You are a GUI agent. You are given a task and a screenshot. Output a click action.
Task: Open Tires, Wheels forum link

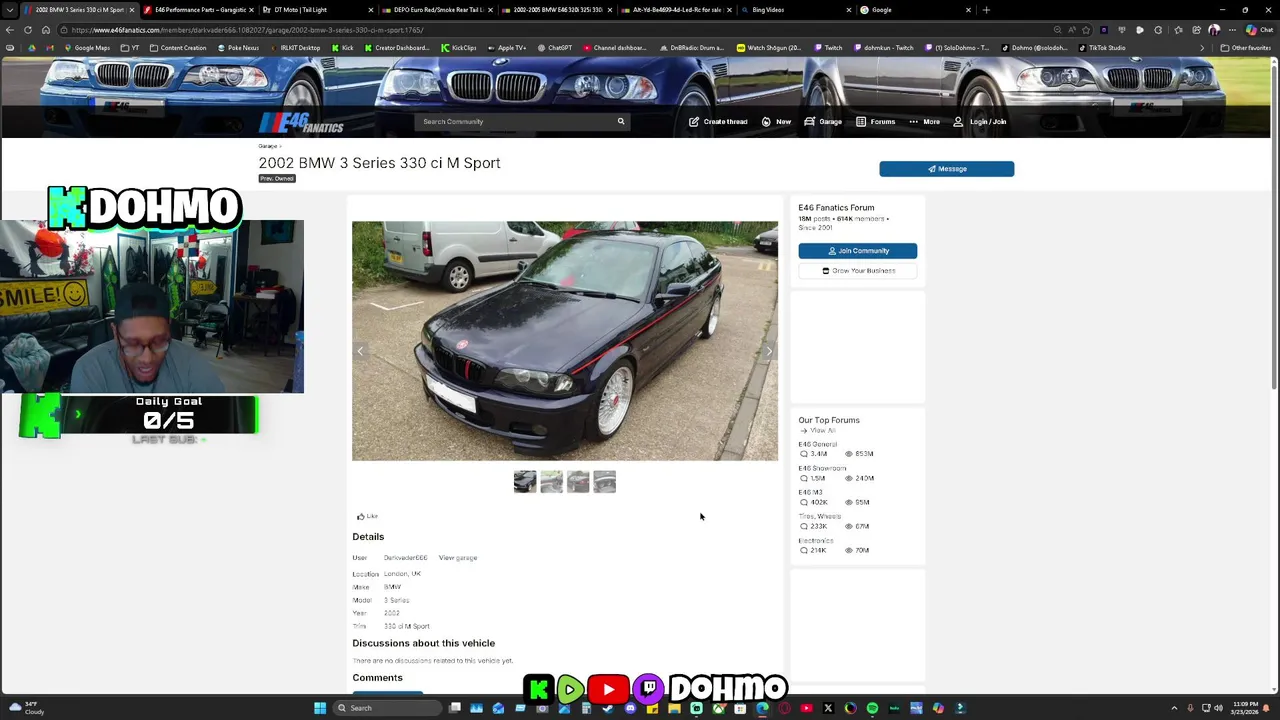(820, 516)
